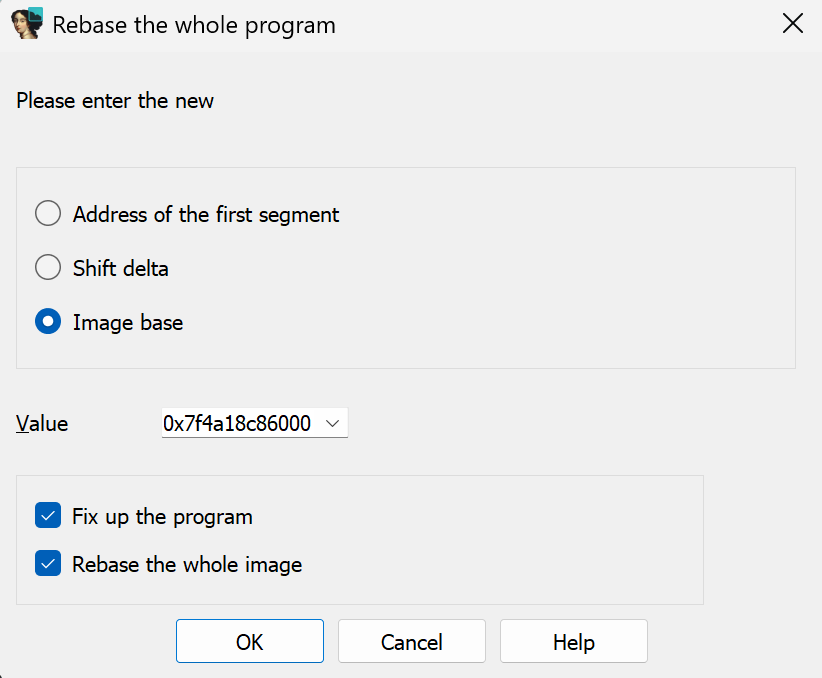Confirm the rebase with the OK button
Screen dimensions: 822x678
tap(250, 641)
